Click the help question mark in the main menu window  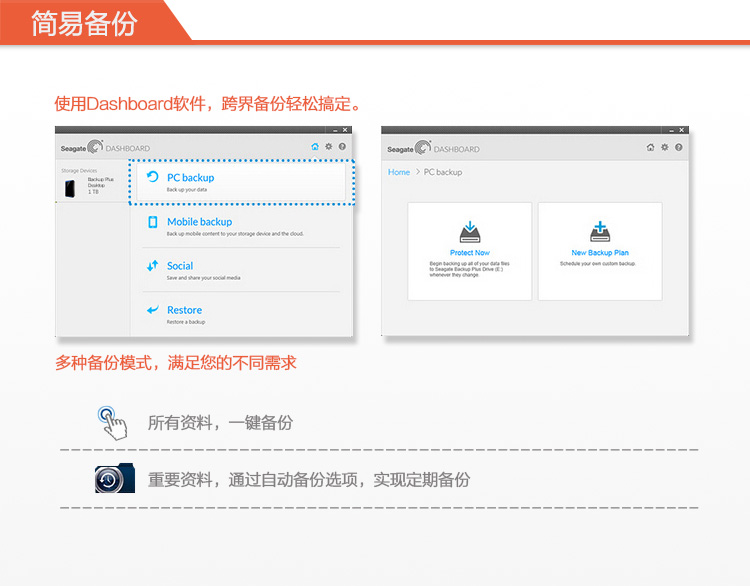342,147
